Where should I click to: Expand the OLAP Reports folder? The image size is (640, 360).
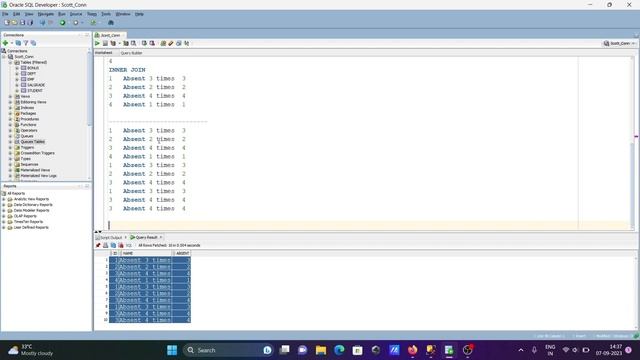click(x=4, y=216)
